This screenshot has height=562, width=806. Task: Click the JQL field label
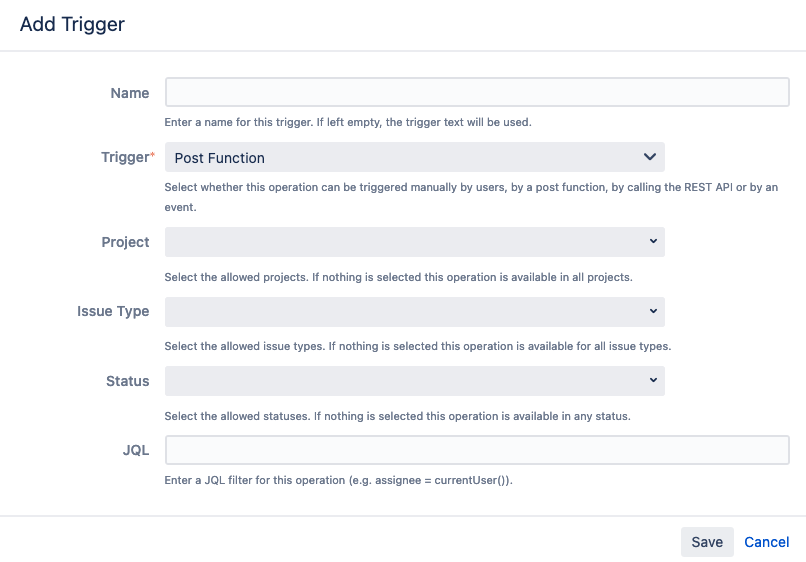click(136, 450)
